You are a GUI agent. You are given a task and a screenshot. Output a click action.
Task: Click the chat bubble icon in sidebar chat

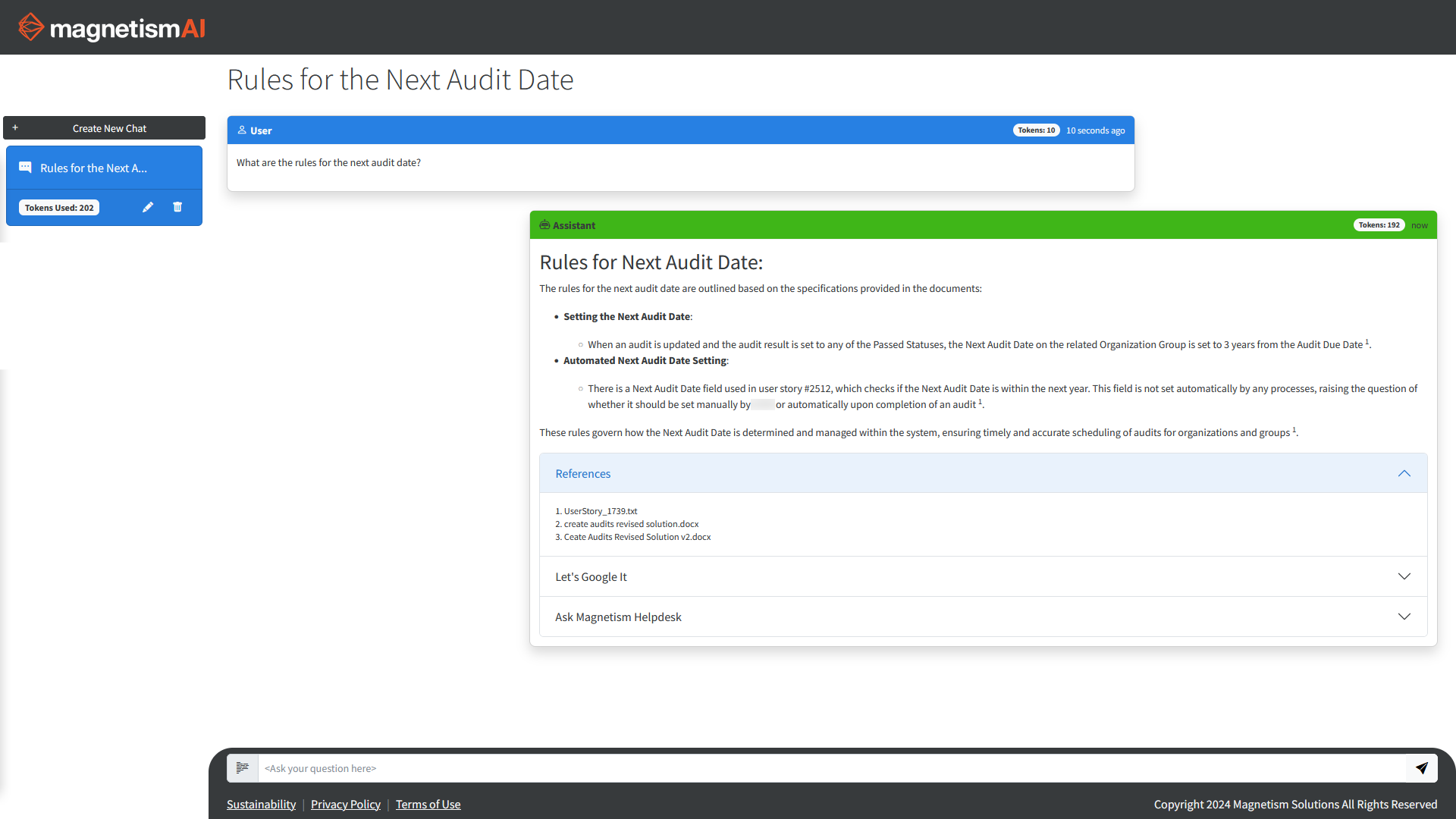[x=25, y=168]
